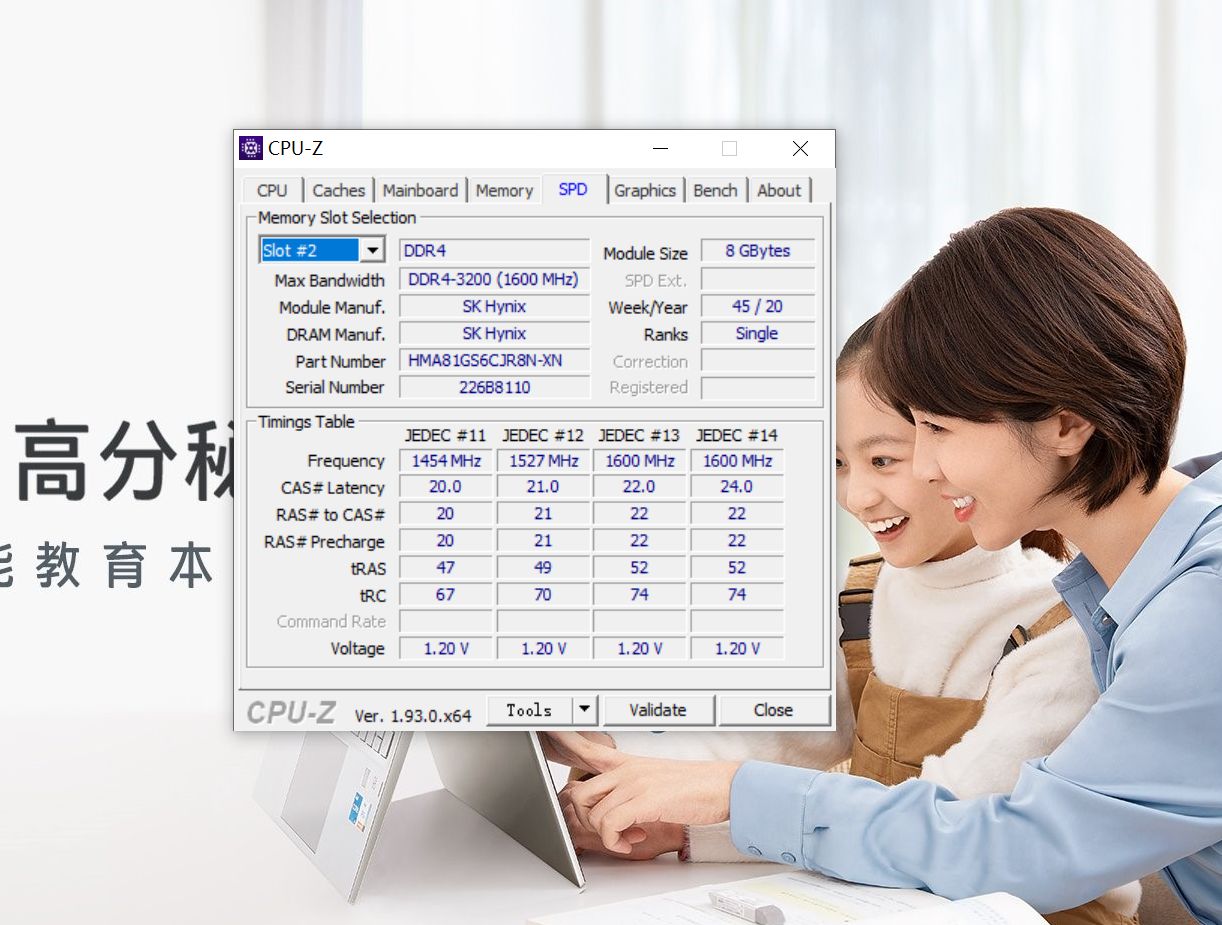Click tRAS value 47
The width and height of the screenshot is (1222, 925).
click(x=446, y=568)
